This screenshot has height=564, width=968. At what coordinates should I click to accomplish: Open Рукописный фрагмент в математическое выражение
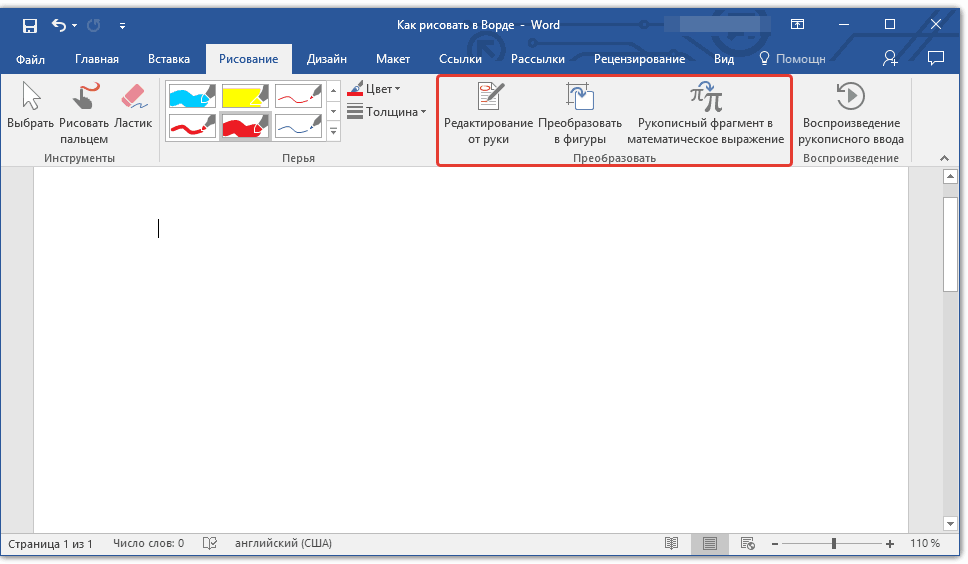(705, 97)
